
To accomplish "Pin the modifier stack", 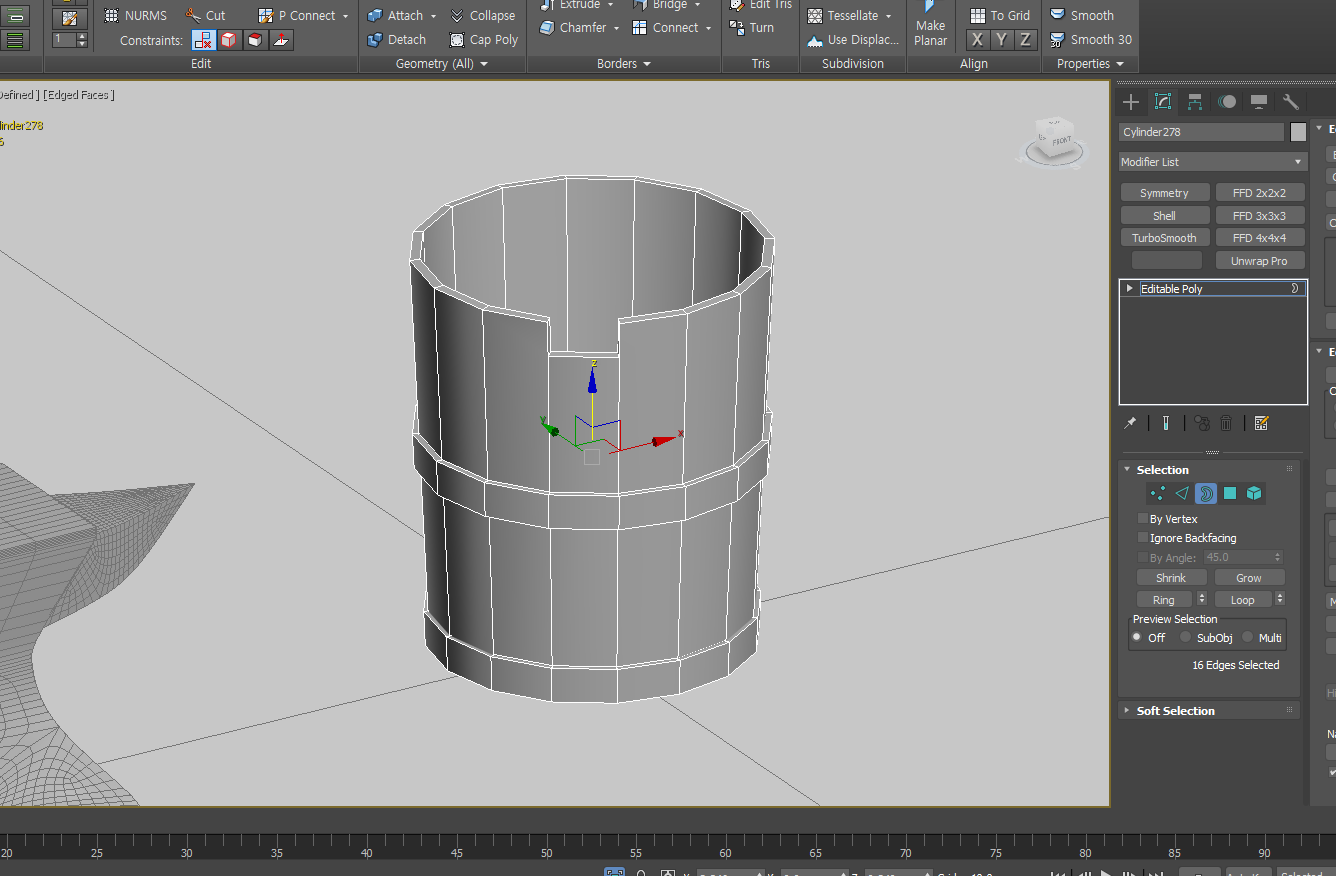I will tap(1130, 423).
